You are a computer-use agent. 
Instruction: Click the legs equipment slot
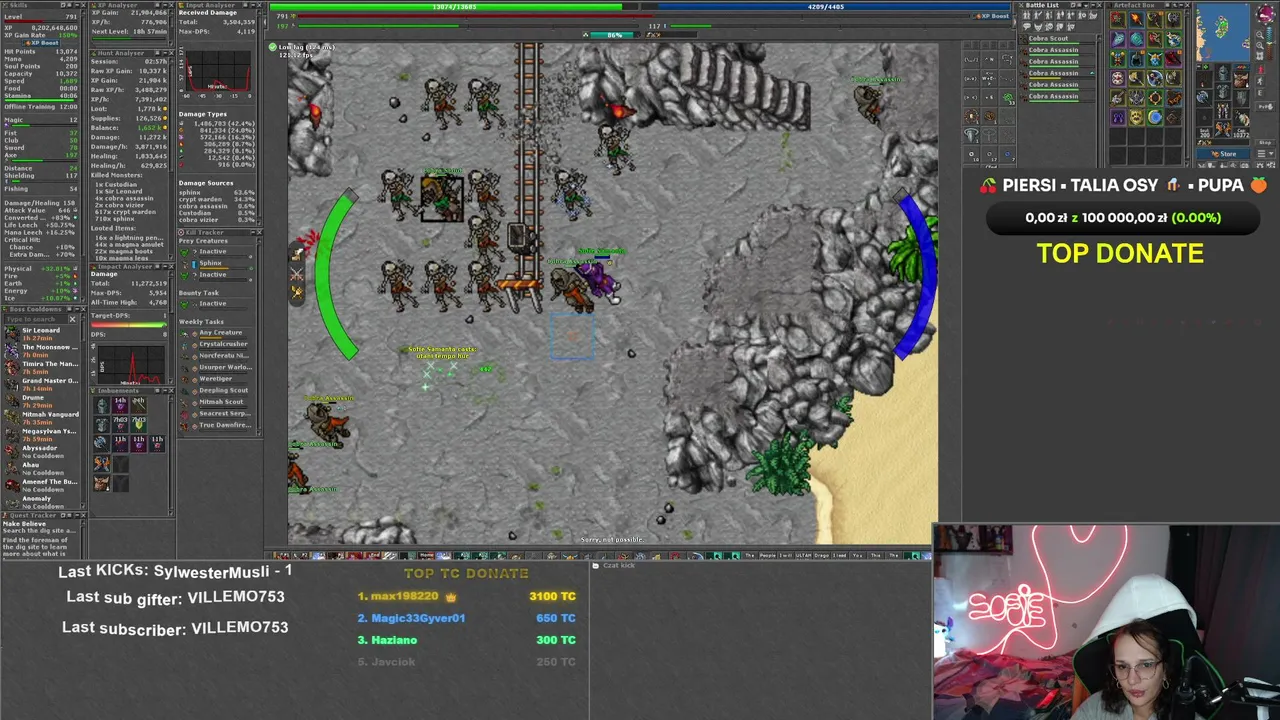(x=1225, y=110)
